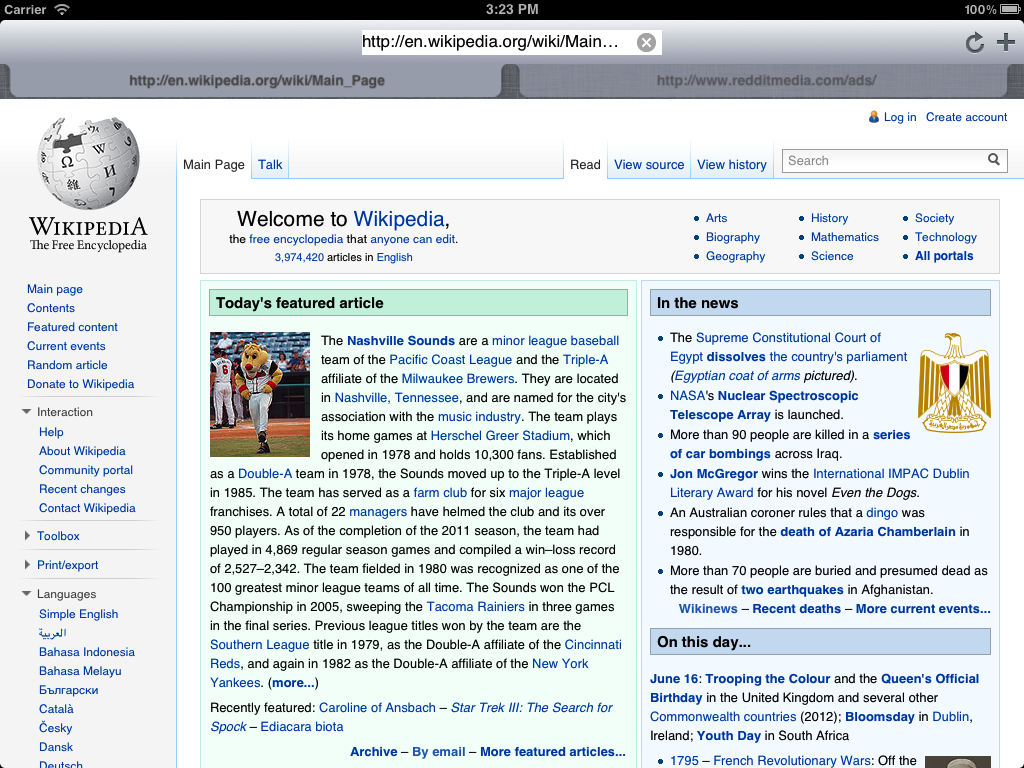The image size is (1024, 768).
Task: Open Current events in sidebar
Action: pos(66,345)
